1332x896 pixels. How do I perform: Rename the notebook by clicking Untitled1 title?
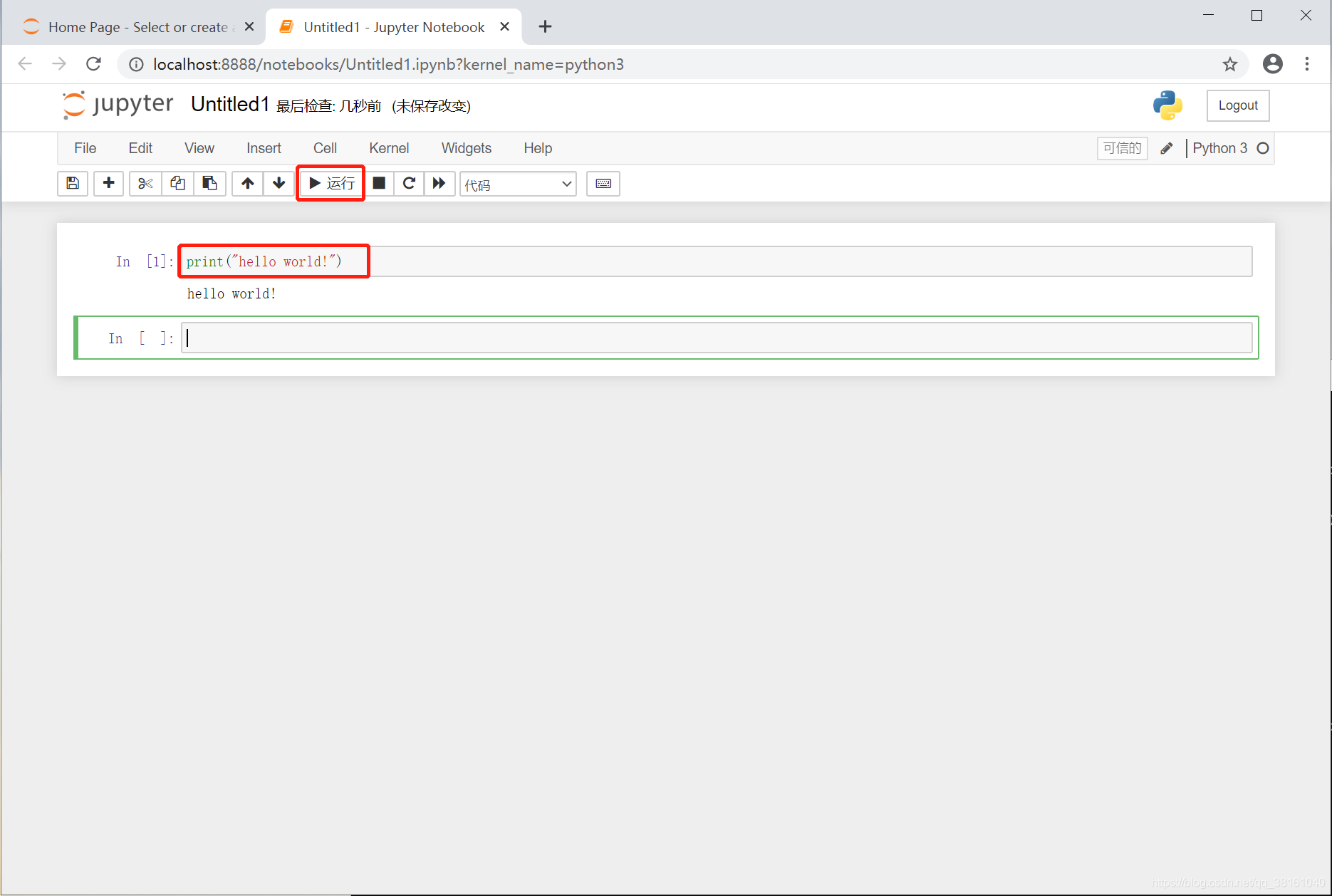pos(230,105)
